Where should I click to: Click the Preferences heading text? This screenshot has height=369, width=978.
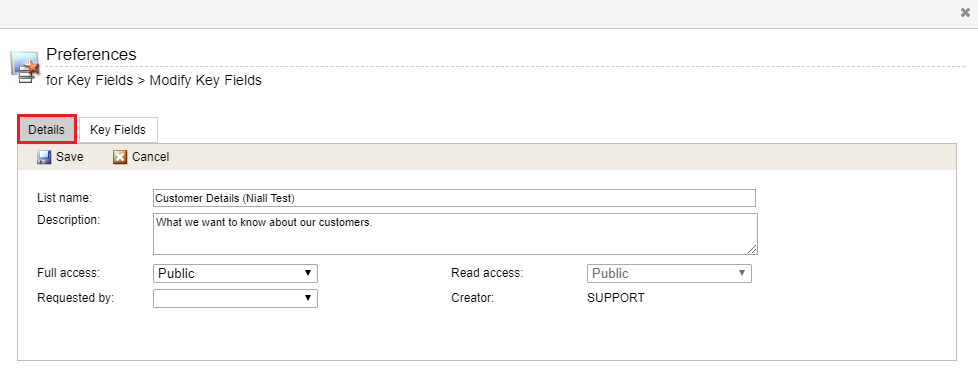click(91, 54)
